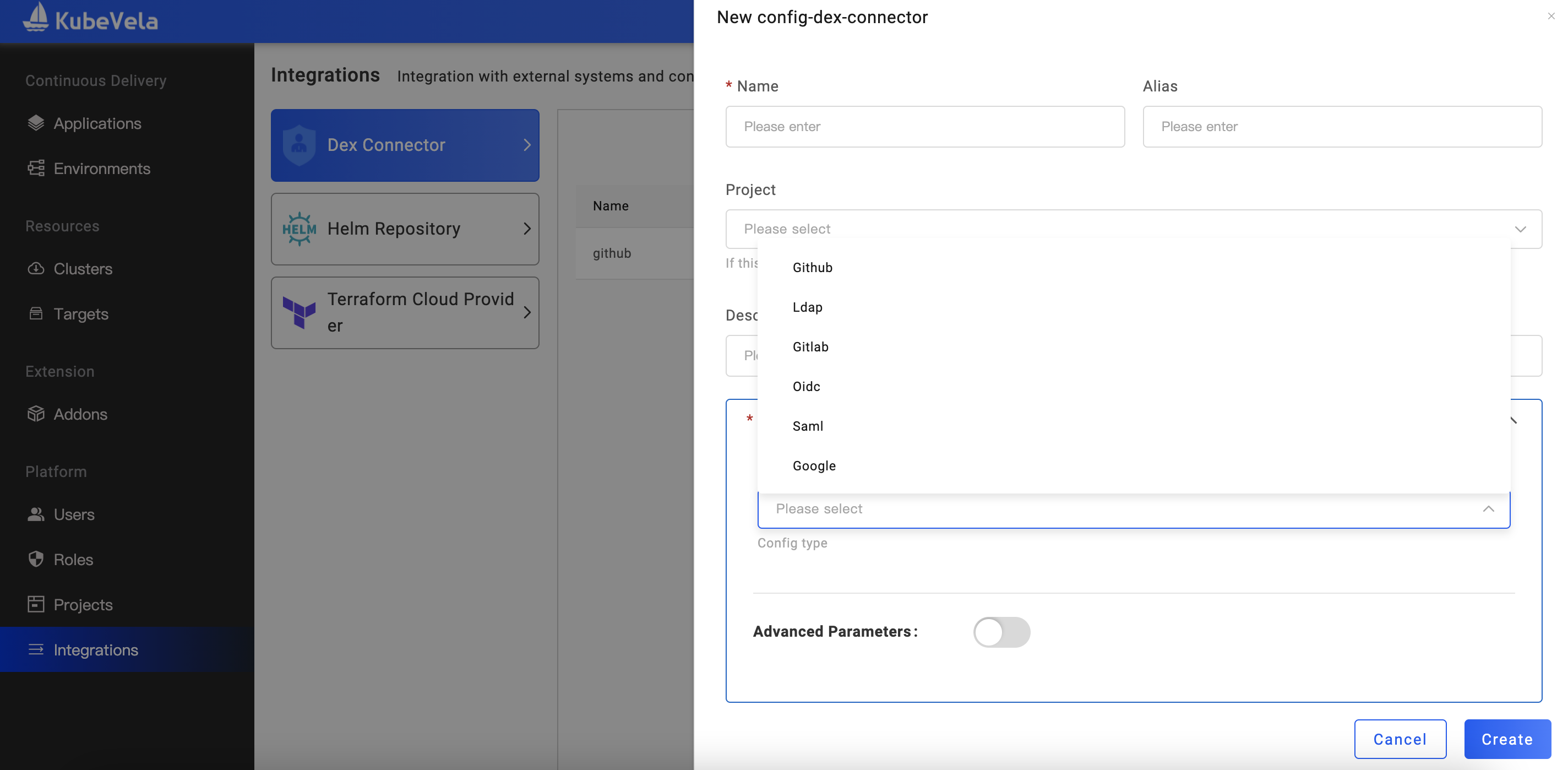Open Applications via its layers icon
Image resolution: width=1568 pixels, height=770 pixels.
coord(36,123)
